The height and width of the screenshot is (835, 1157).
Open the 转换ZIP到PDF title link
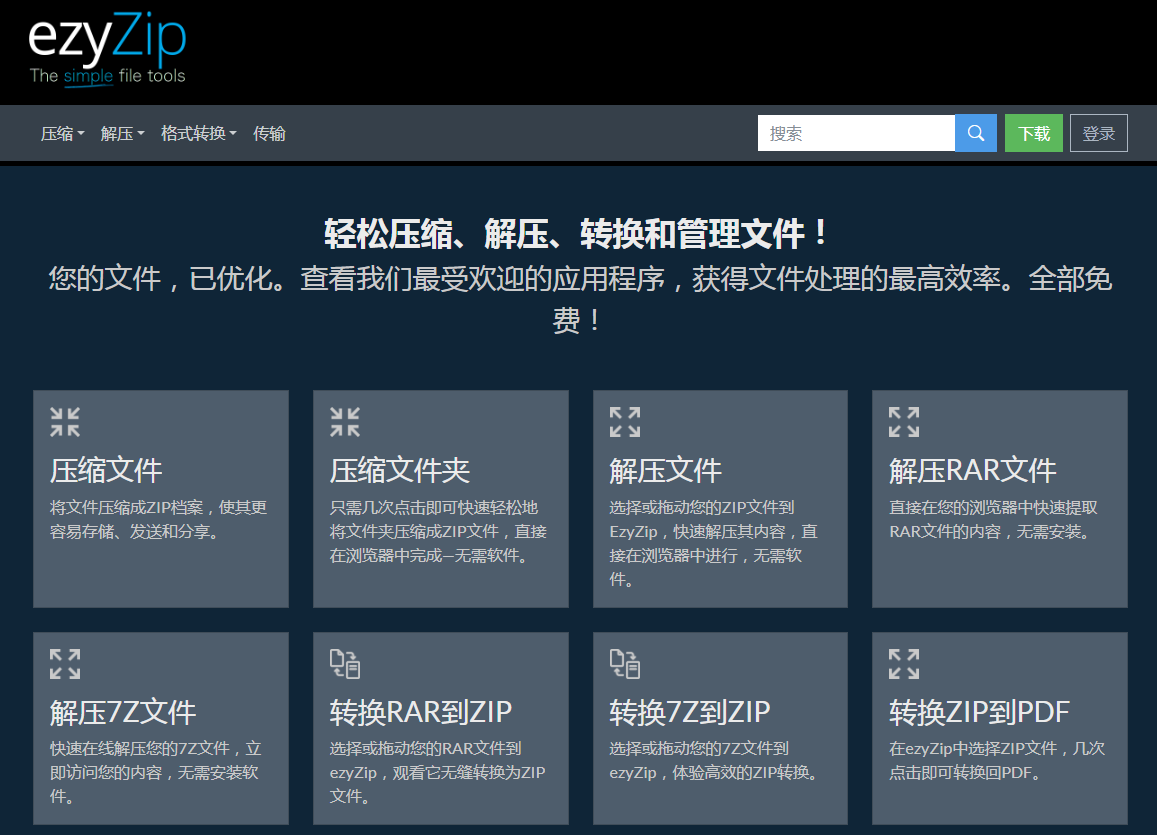979,712
